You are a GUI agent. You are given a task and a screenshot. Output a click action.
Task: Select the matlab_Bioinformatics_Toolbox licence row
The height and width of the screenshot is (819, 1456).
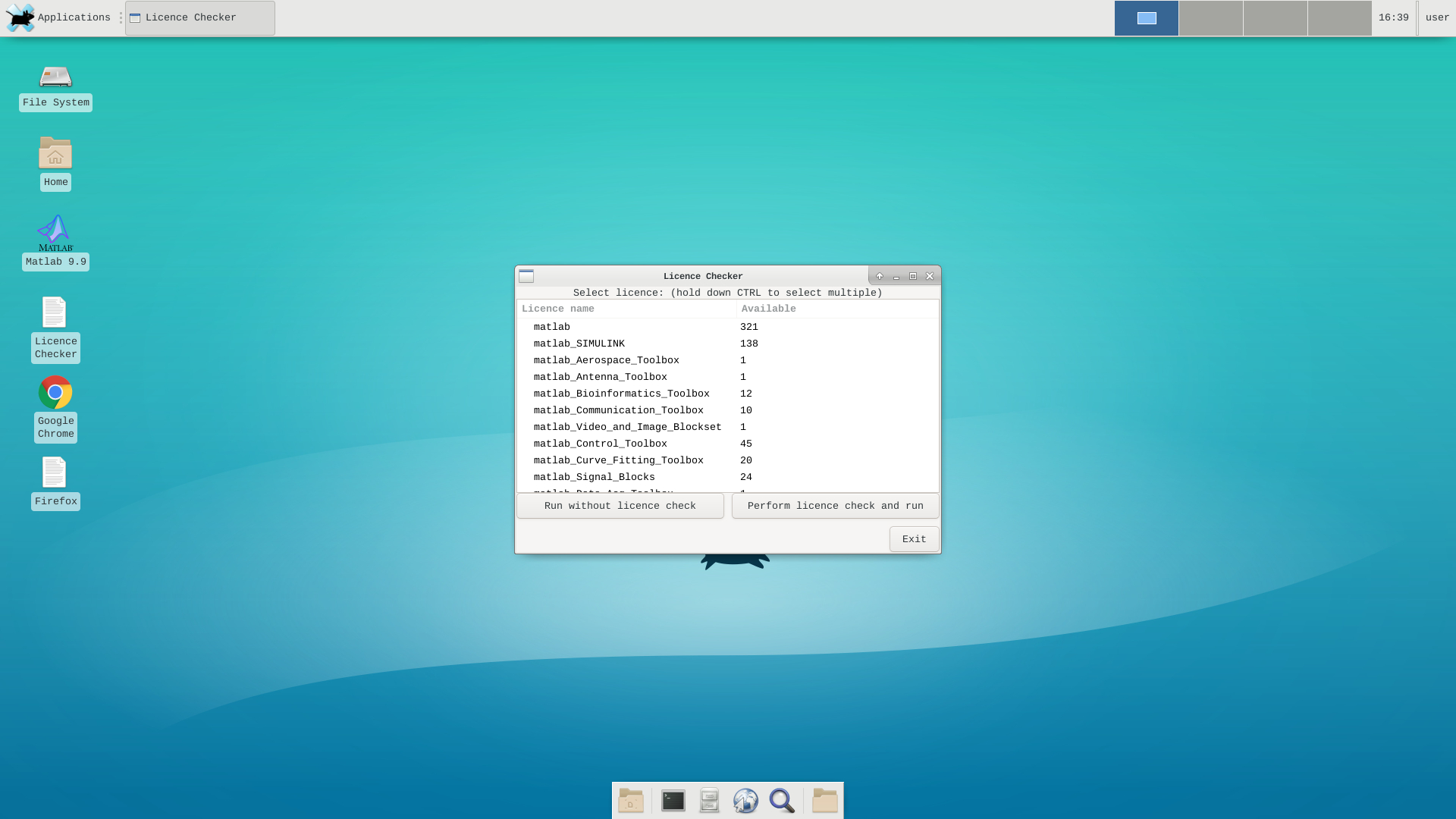point(621,394)
